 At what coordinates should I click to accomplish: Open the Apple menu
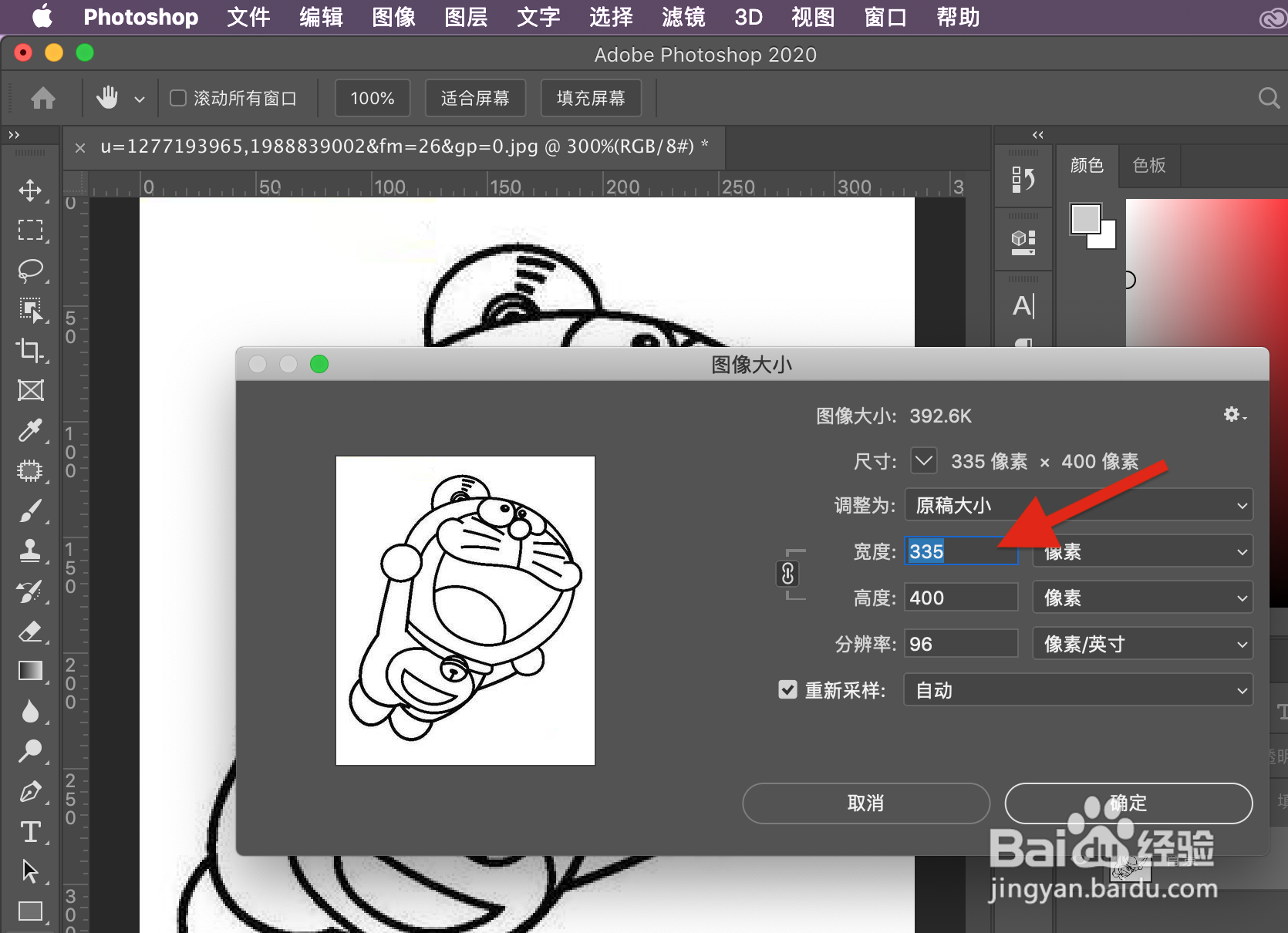42,16
